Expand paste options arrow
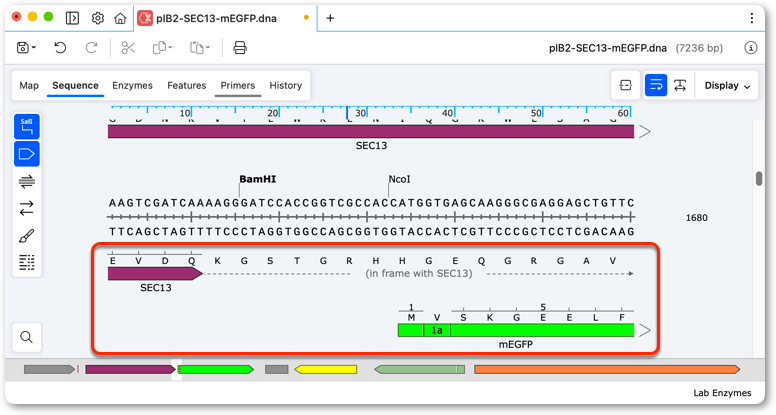Viewport: 776px width, 415px height. click(x=208, y=48)
